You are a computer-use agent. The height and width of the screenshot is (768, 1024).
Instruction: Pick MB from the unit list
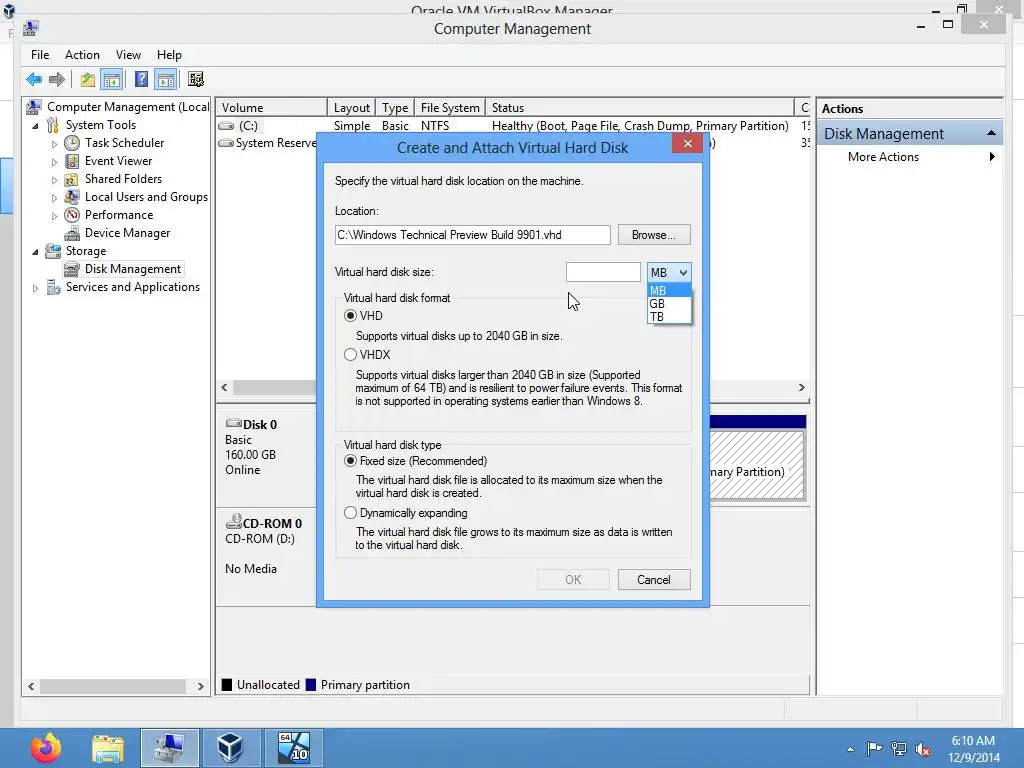point(669,291)
